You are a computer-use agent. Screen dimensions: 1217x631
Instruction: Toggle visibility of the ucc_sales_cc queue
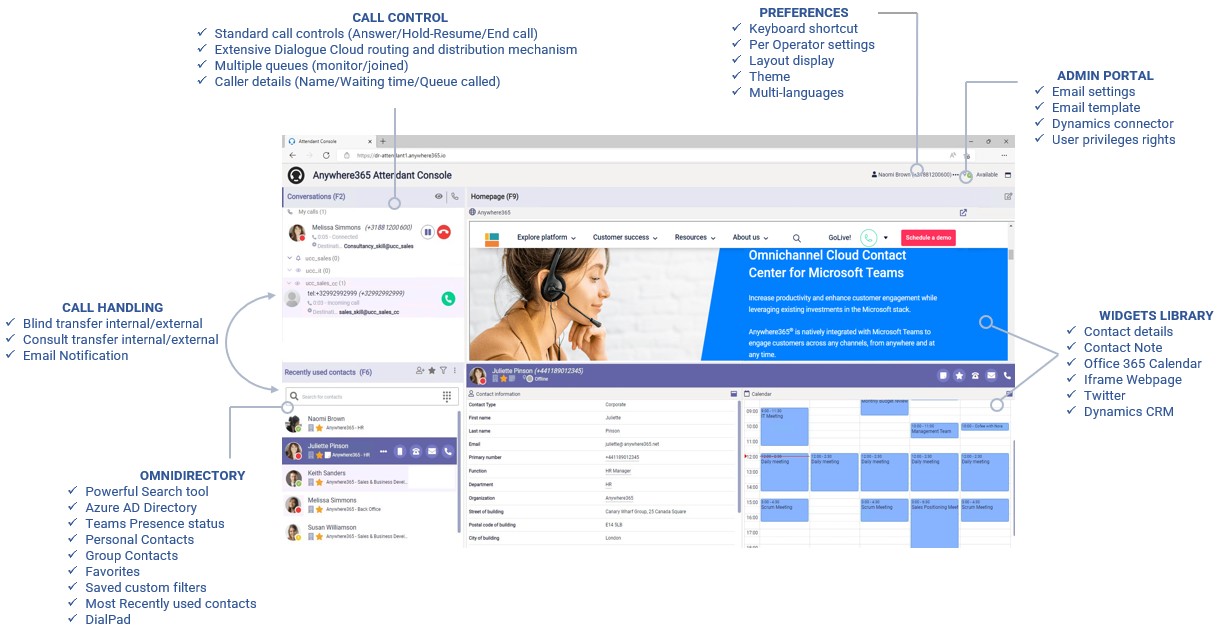pos(296,283)
